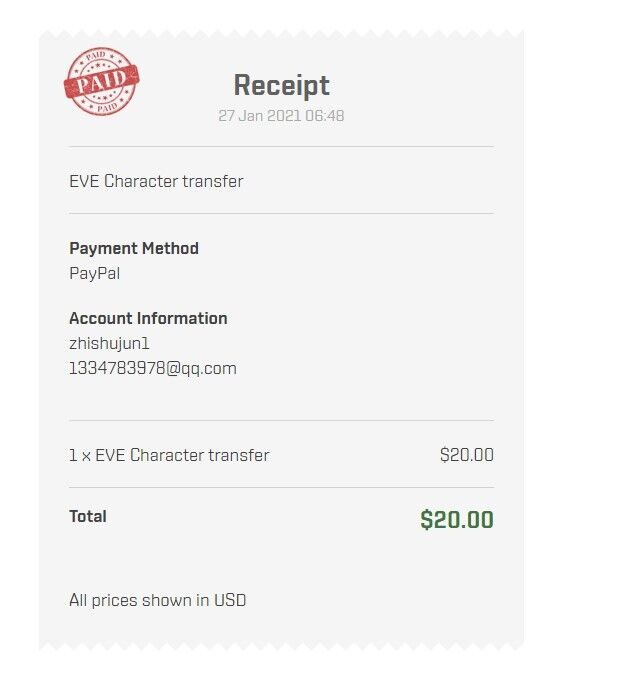The width and height of the screenshot is (621, 689).
Task: Click the time 06:48 in receipt header
Action: click(324, 116)
